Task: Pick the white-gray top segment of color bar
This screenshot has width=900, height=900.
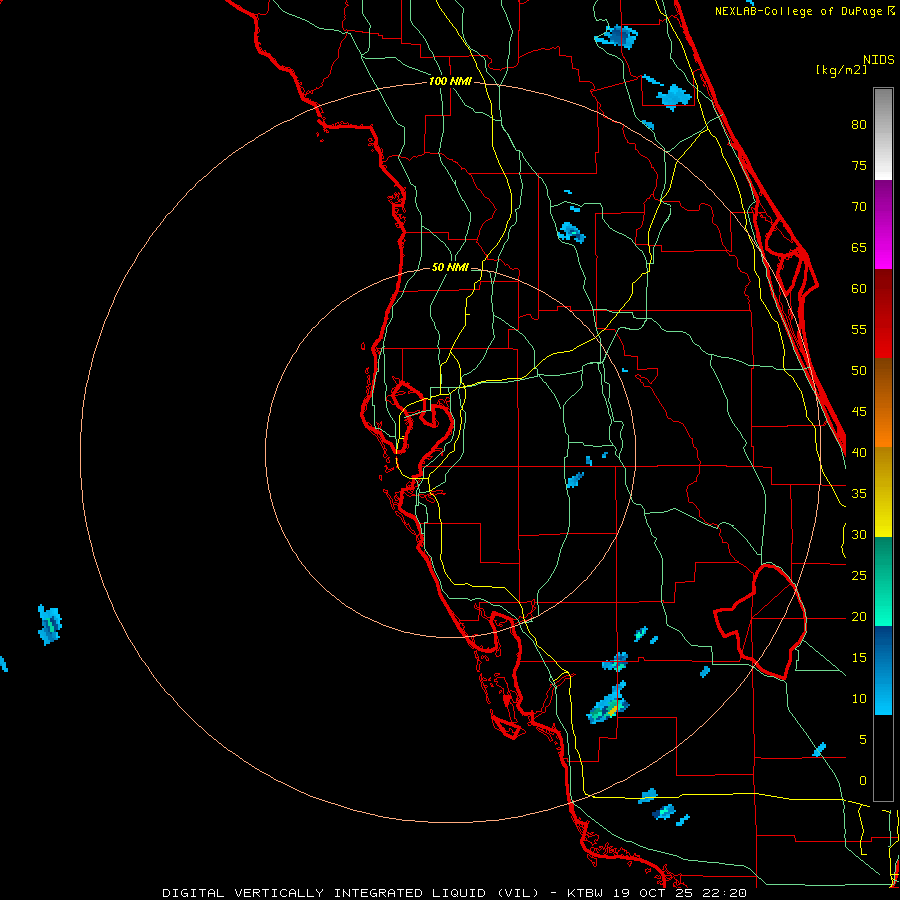Action: pos(883,134)
